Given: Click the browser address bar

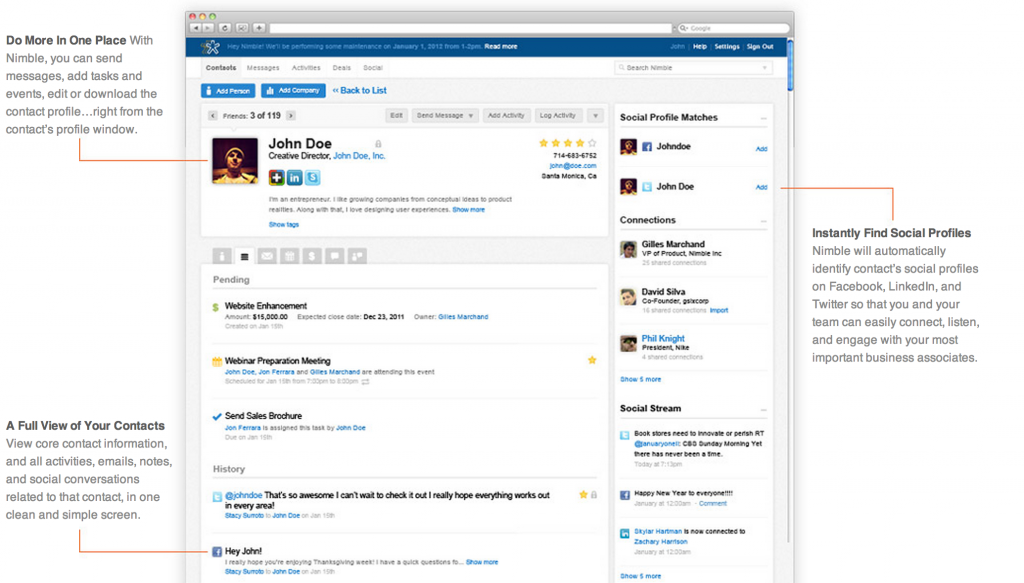Looking at the screenshot, I should [x=470, y=28].
